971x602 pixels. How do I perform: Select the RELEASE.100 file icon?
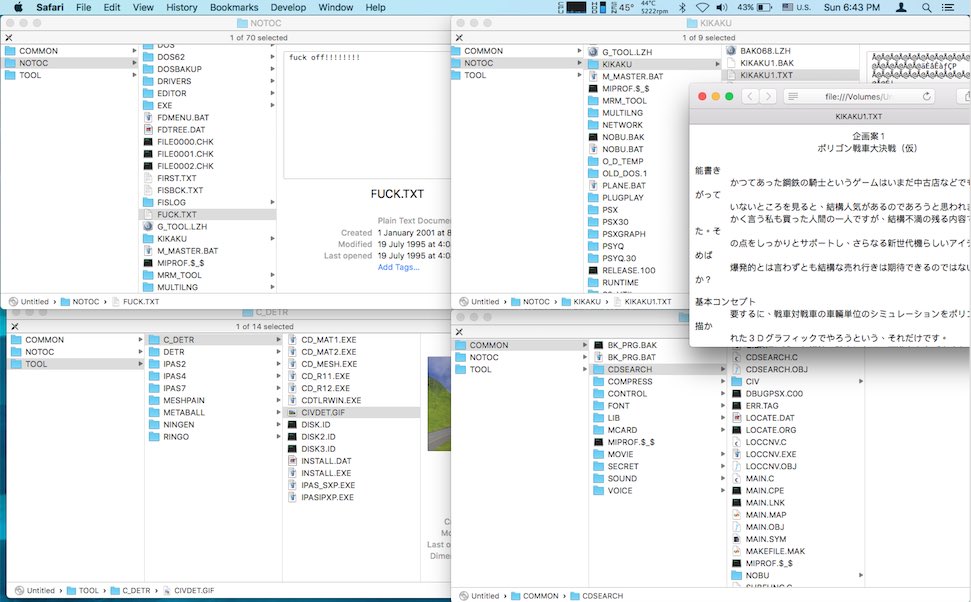pyautogui.click(x=593, y=270)
